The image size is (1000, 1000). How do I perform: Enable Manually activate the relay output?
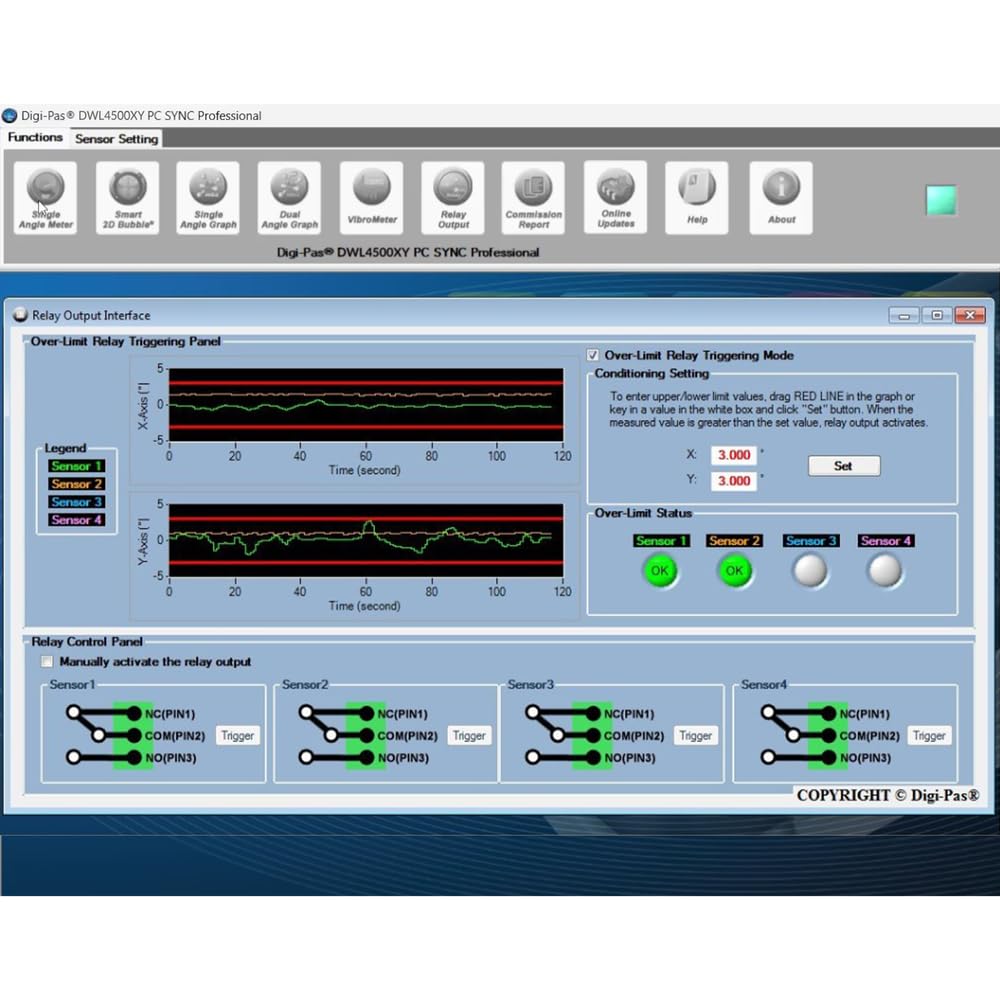[x=47, y=661]
